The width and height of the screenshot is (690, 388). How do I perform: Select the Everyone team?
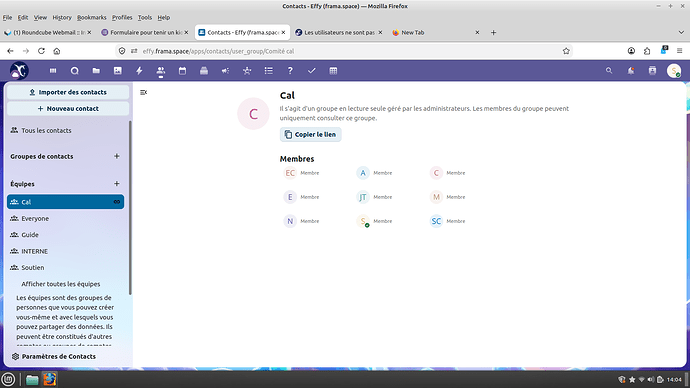point(66,218)
